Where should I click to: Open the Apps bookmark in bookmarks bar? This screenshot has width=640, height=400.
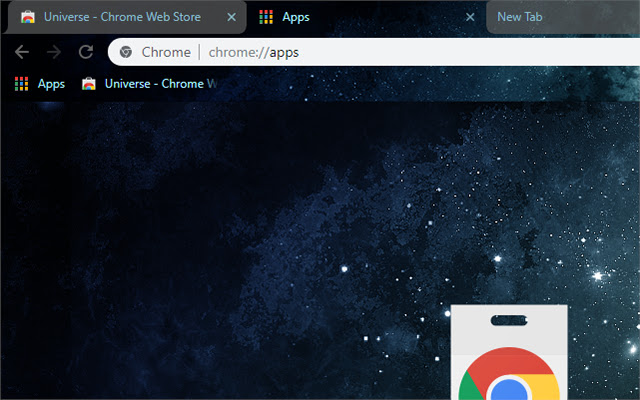(40, 84)
